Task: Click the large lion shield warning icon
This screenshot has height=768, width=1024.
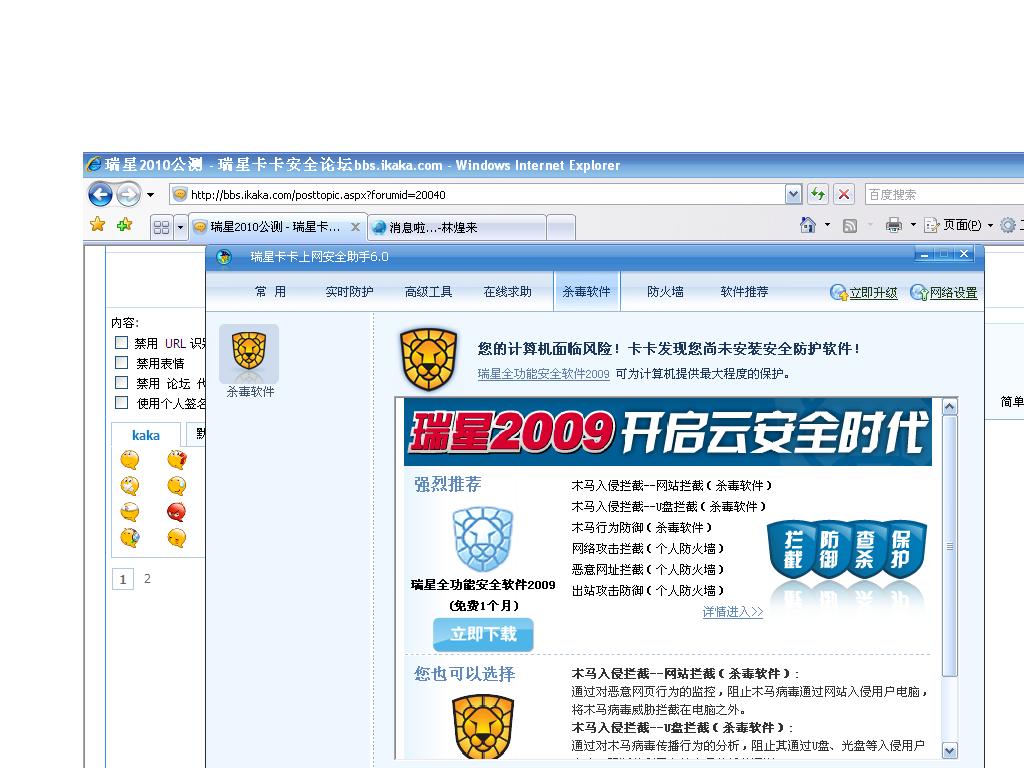Action: click(x=429, y=359)
